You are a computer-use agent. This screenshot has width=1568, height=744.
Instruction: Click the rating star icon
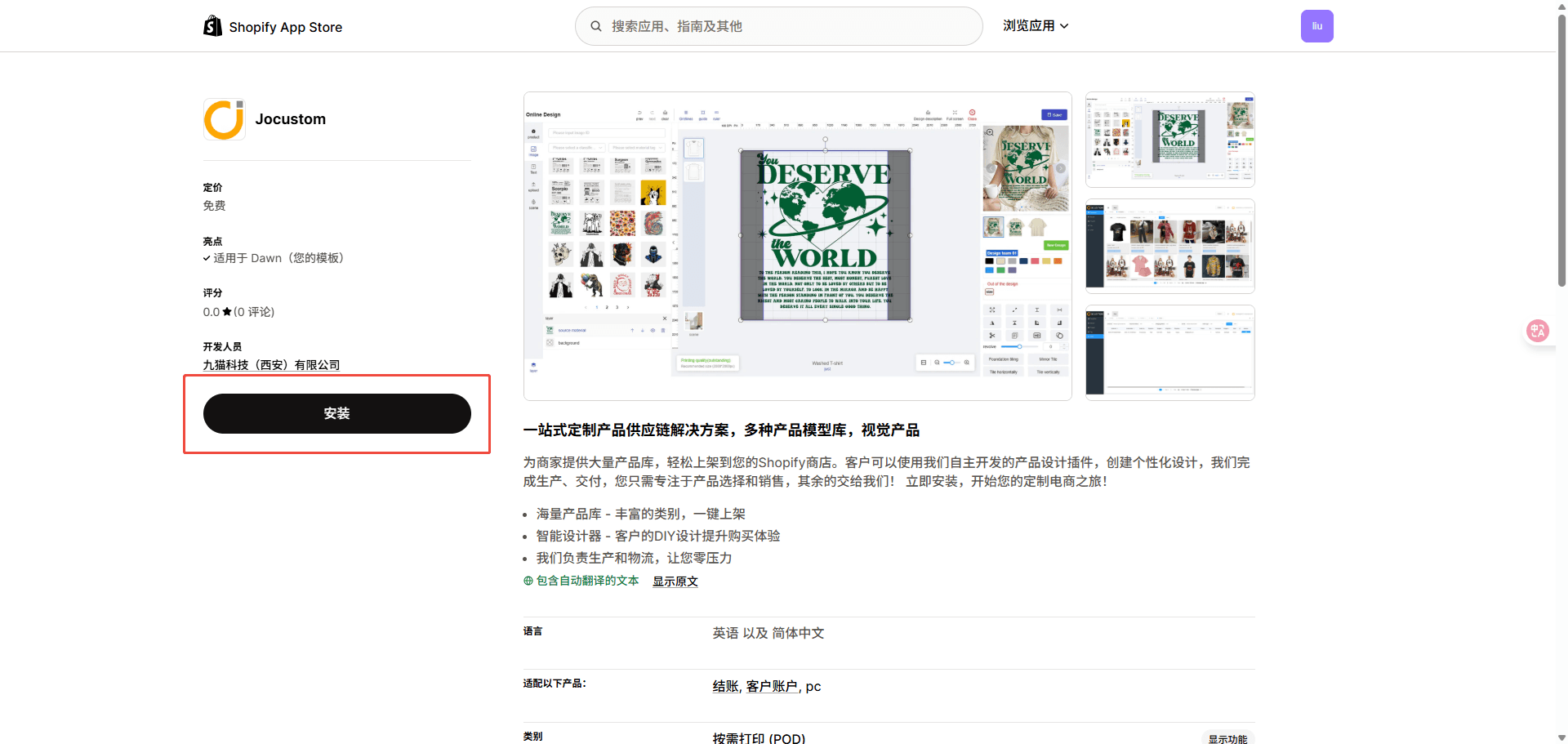(x=227, y=312)
